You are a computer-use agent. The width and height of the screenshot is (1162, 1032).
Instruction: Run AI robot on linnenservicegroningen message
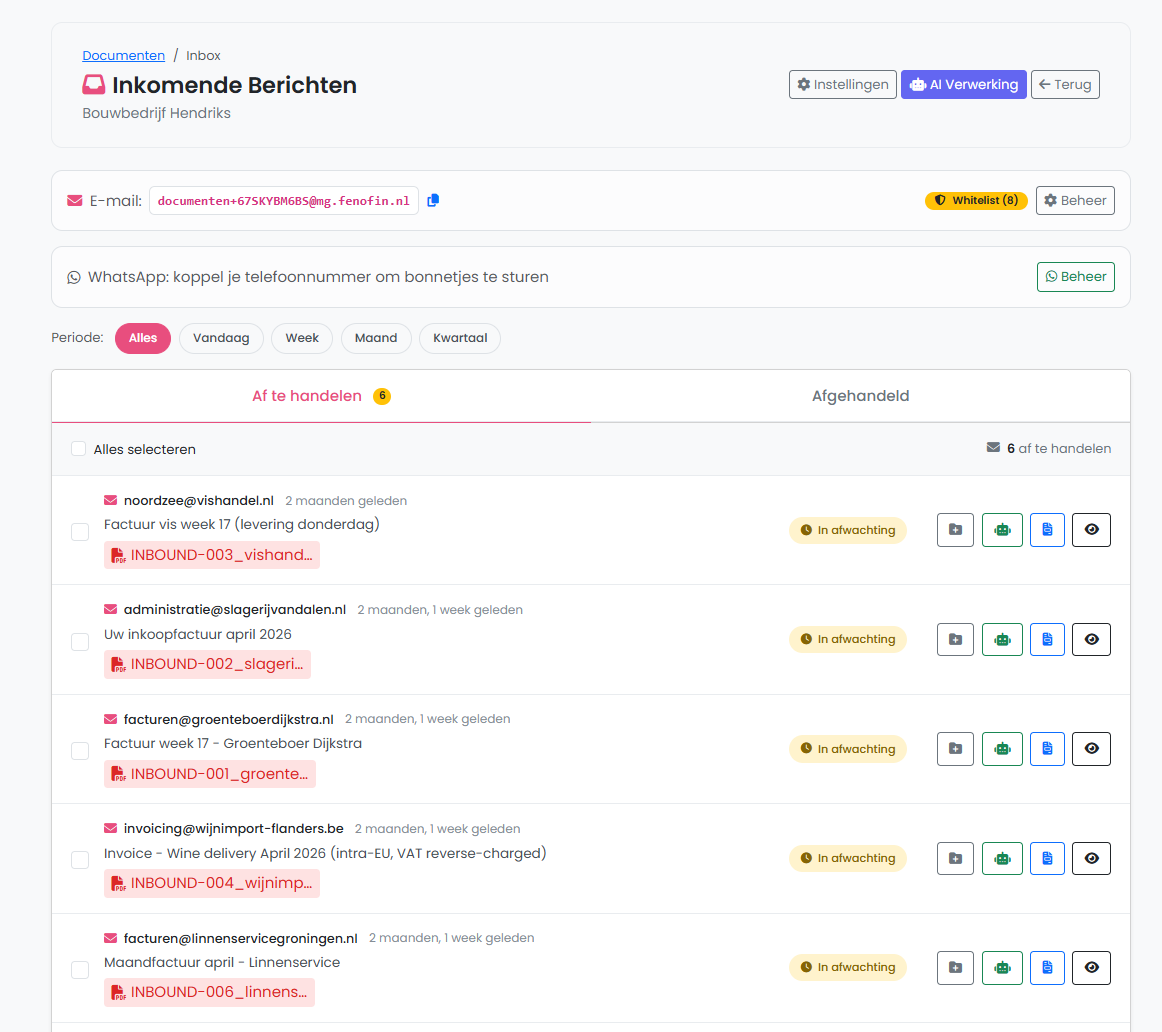[x=1002, y=968]
